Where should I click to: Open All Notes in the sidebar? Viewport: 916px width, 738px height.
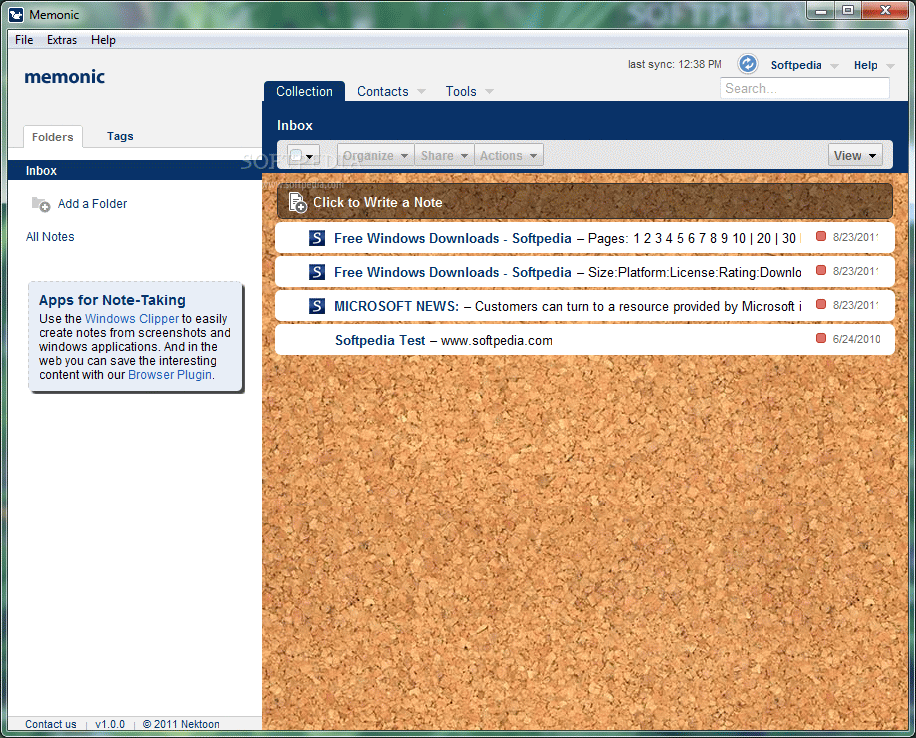[x=50, y=237]
